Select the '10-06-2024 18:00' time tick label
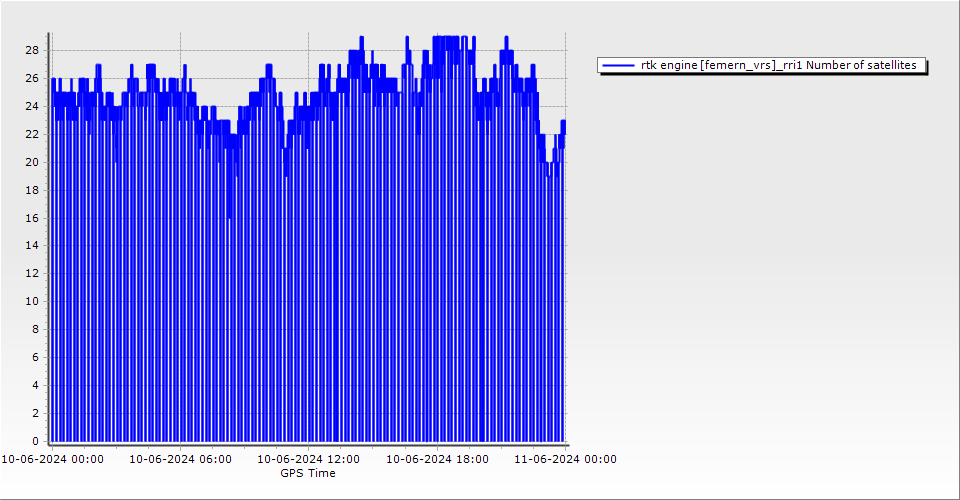This screenshot has width=960, height=500. click(x=437, y=460)
